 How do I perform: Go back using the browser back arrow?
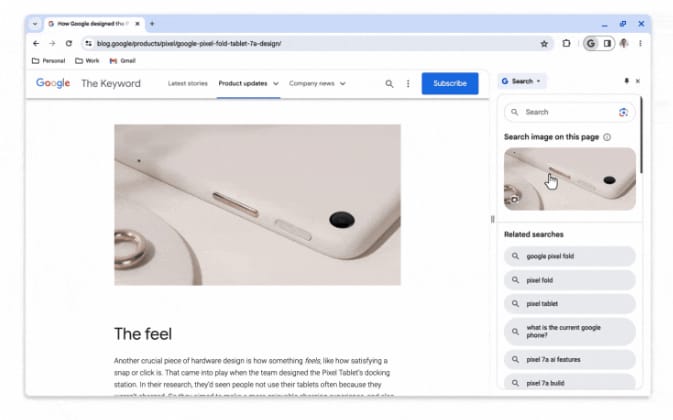(36, 43)
